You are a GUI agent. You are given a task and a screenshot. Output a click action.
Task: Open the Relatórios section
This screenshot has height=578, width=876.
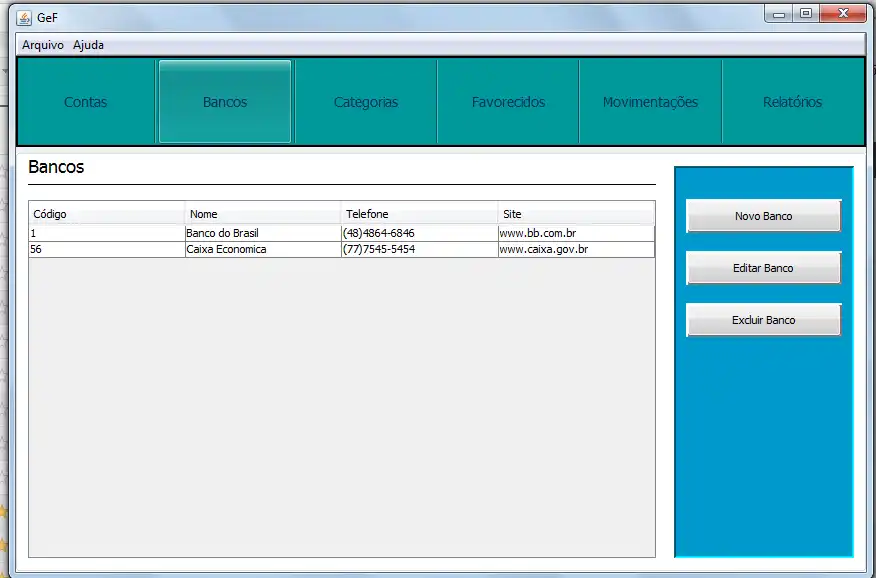pyautogui.click(x=793, y=102)
